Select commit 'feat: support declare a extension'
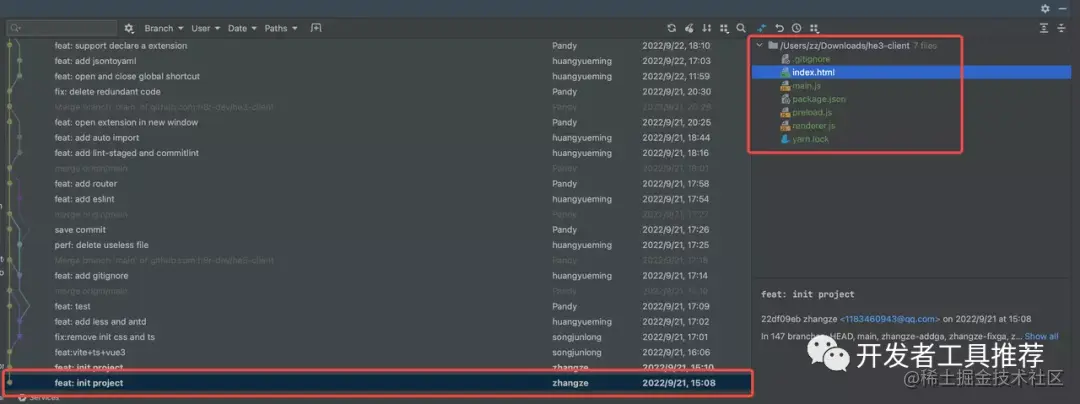 tap(121, 45)
